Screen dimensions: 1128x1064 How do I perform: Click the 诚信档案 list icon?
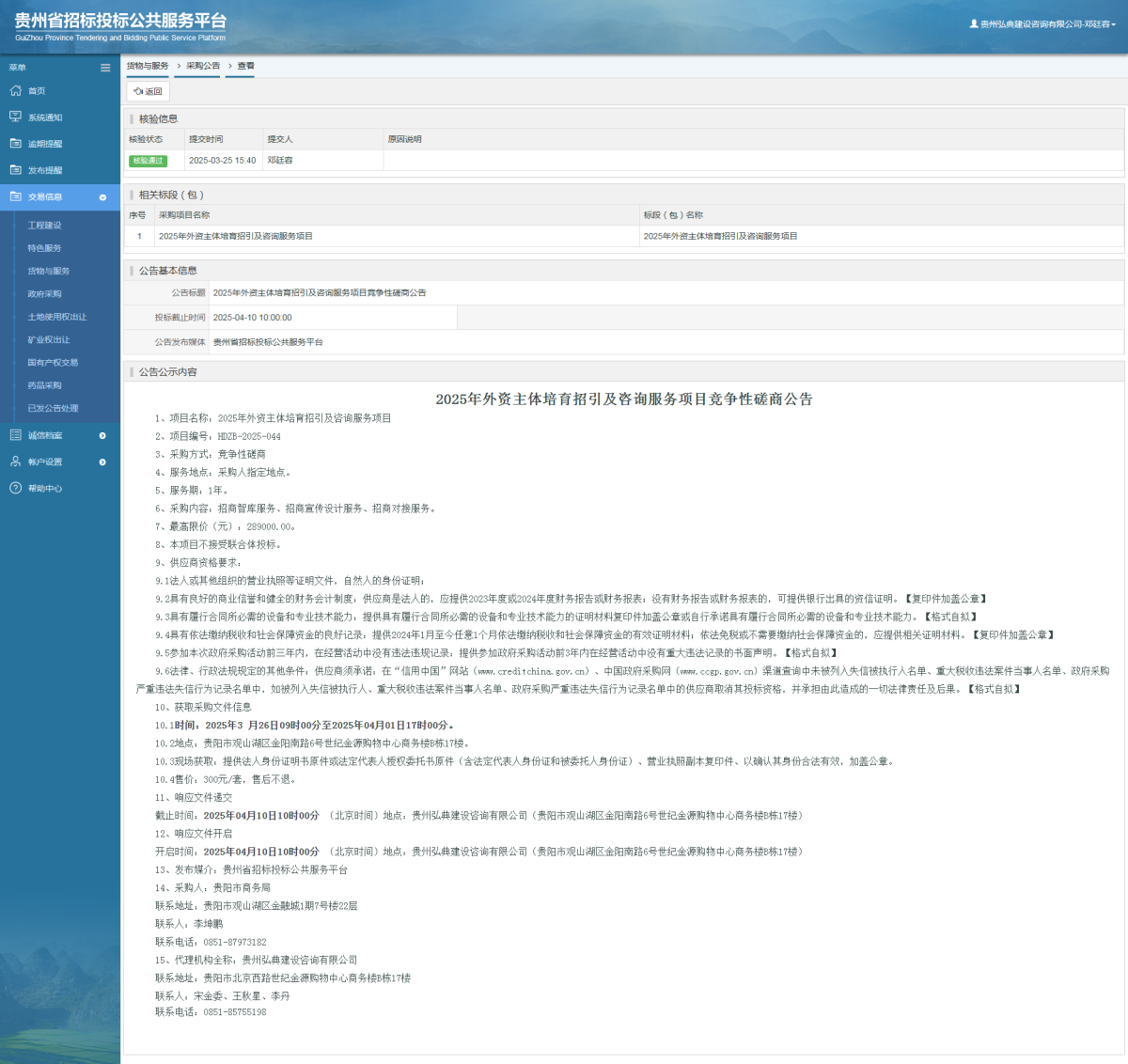coord(15,435)
